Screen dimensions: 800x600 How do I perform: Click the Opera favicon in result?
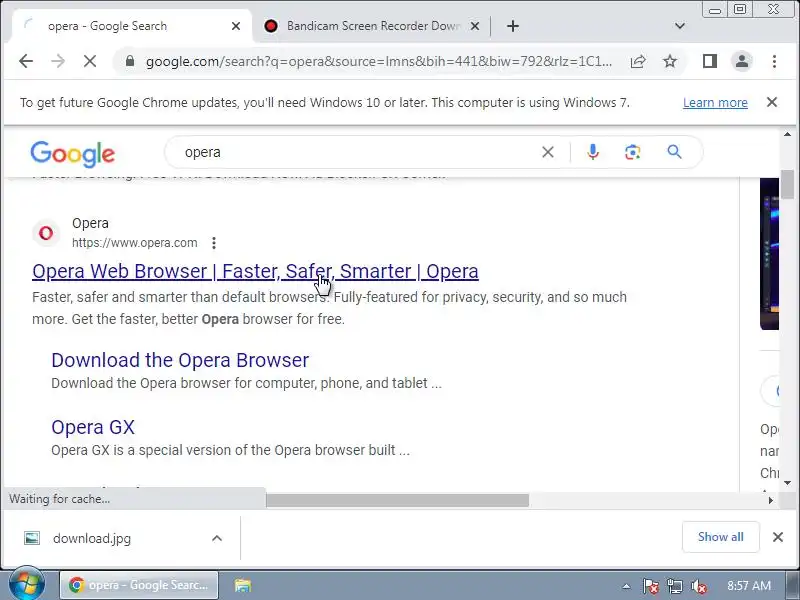(46, 233)
